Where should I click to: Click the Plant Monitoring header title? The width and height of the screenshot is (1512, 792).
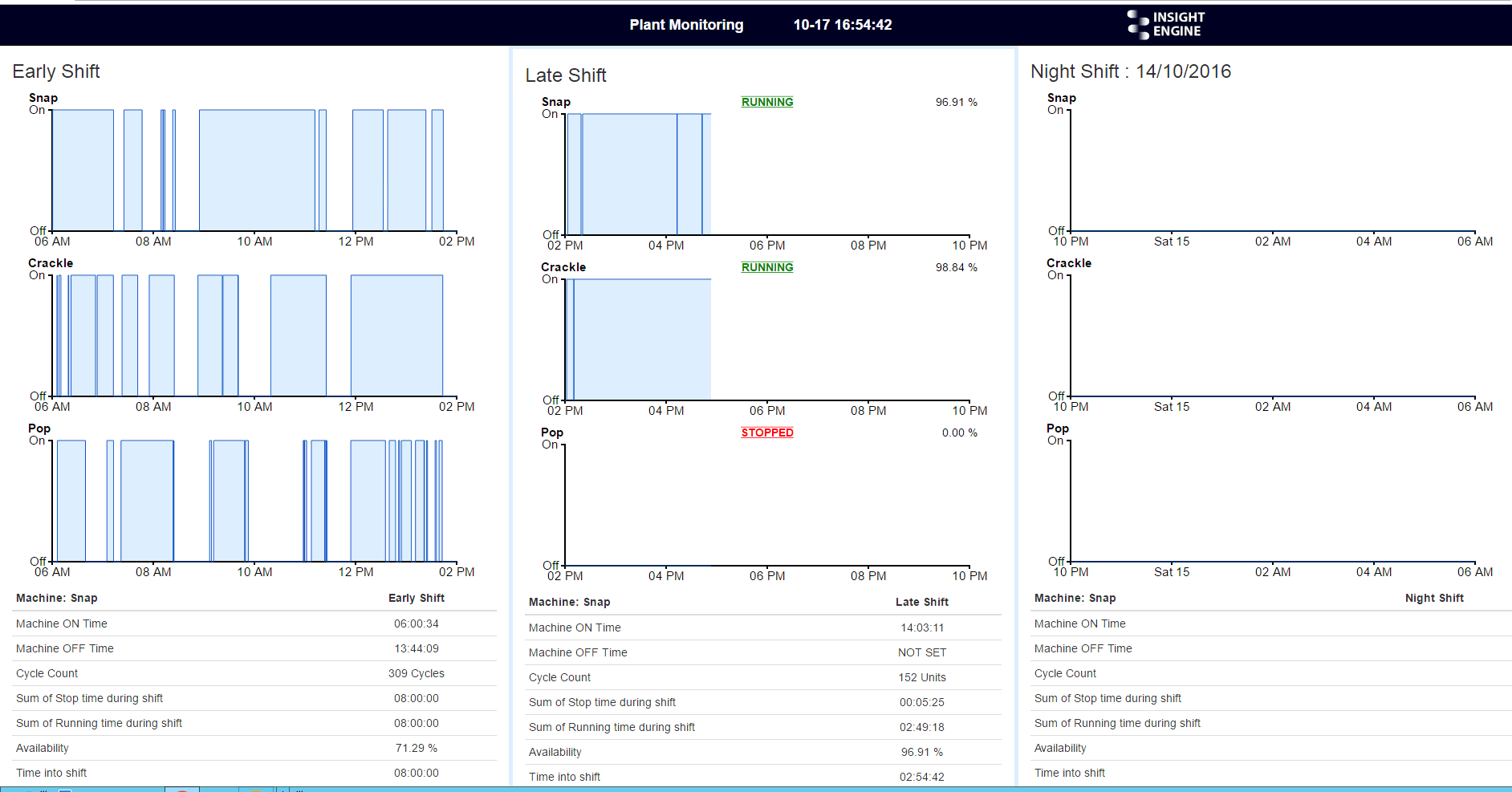point(686,25)
